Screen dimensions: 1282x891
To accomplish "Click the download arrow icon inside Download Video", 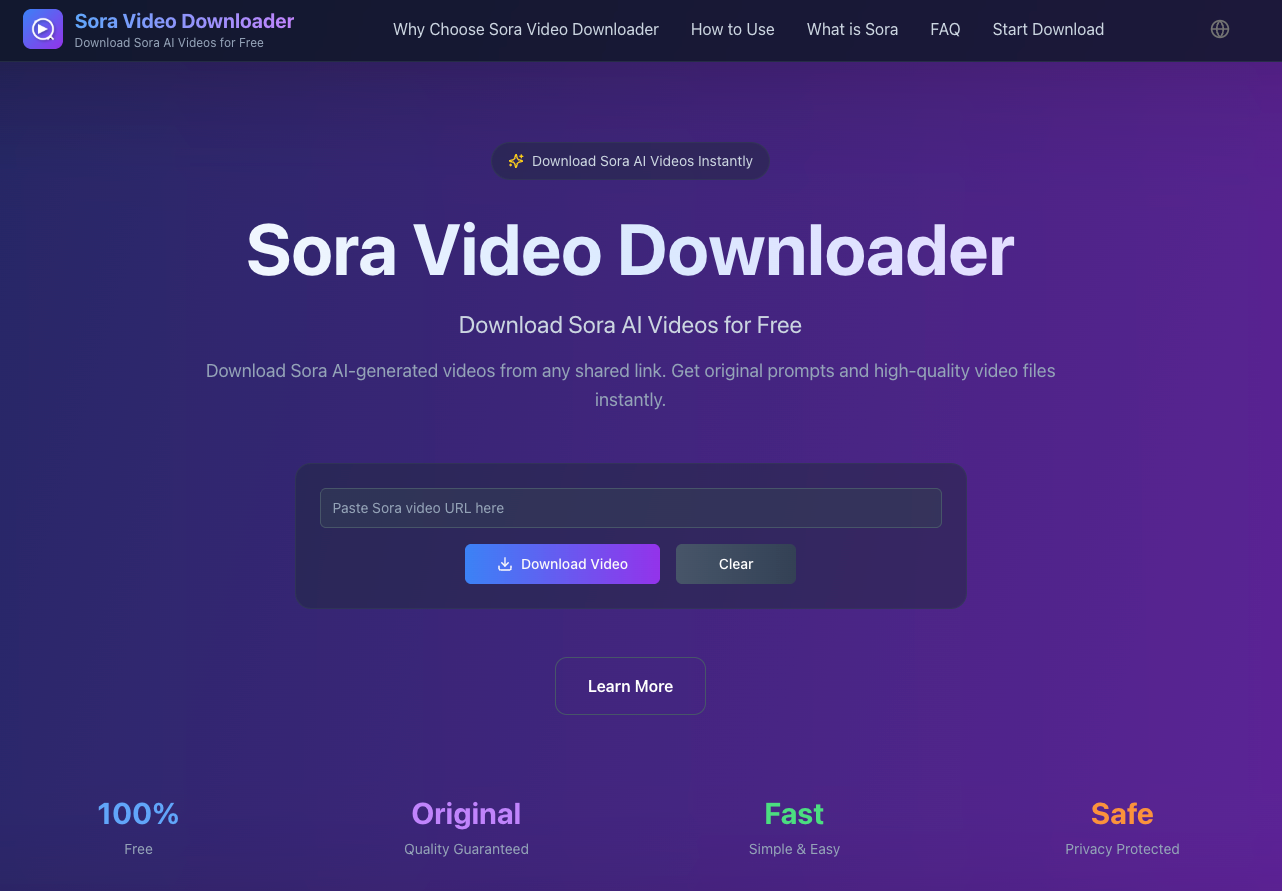I will coord(504,564).
